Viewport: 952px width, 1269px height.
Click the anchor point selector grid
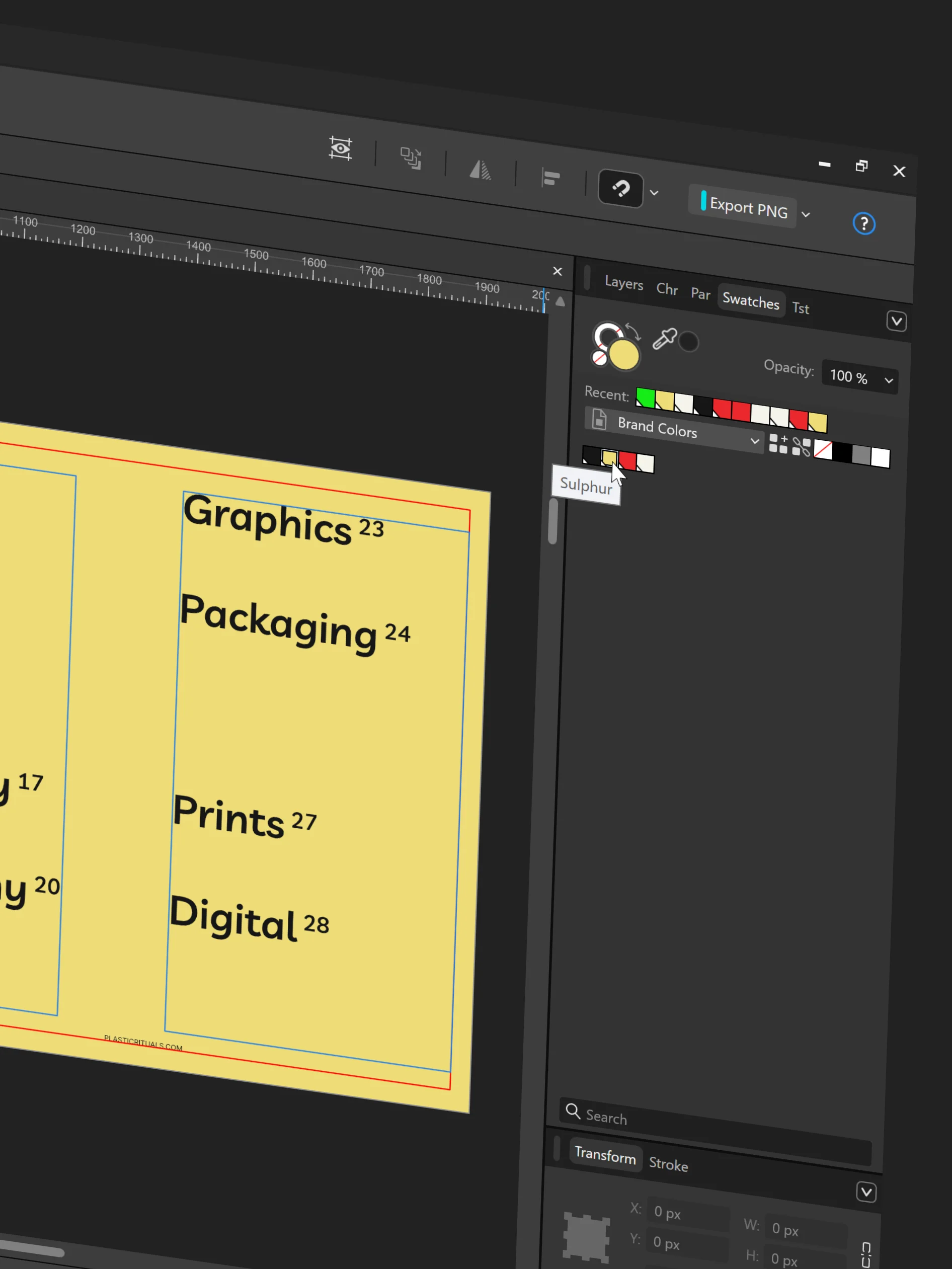pyautogui.click(x=586, y=1237)
